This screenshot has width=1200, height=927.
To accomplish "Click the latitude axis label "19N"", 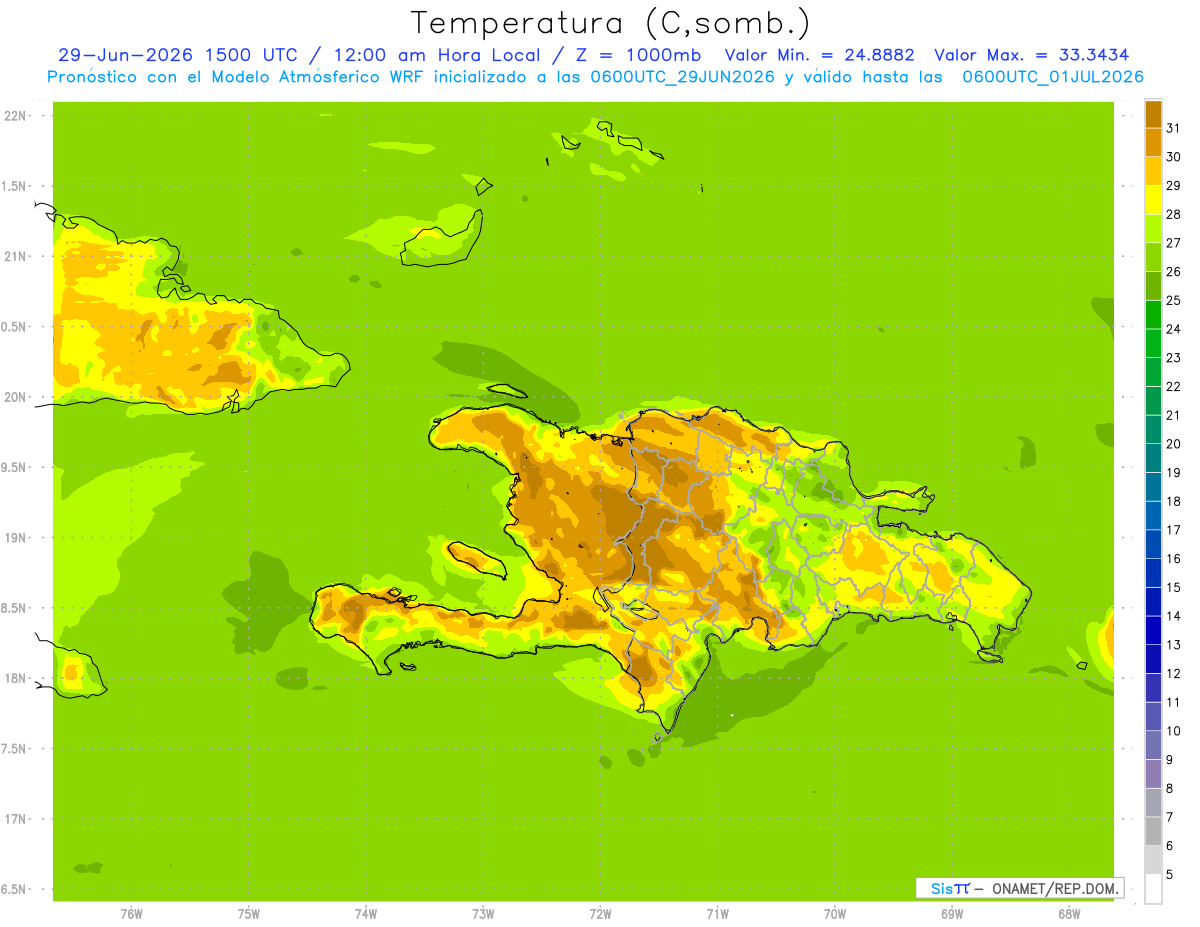I will point(15,537).
